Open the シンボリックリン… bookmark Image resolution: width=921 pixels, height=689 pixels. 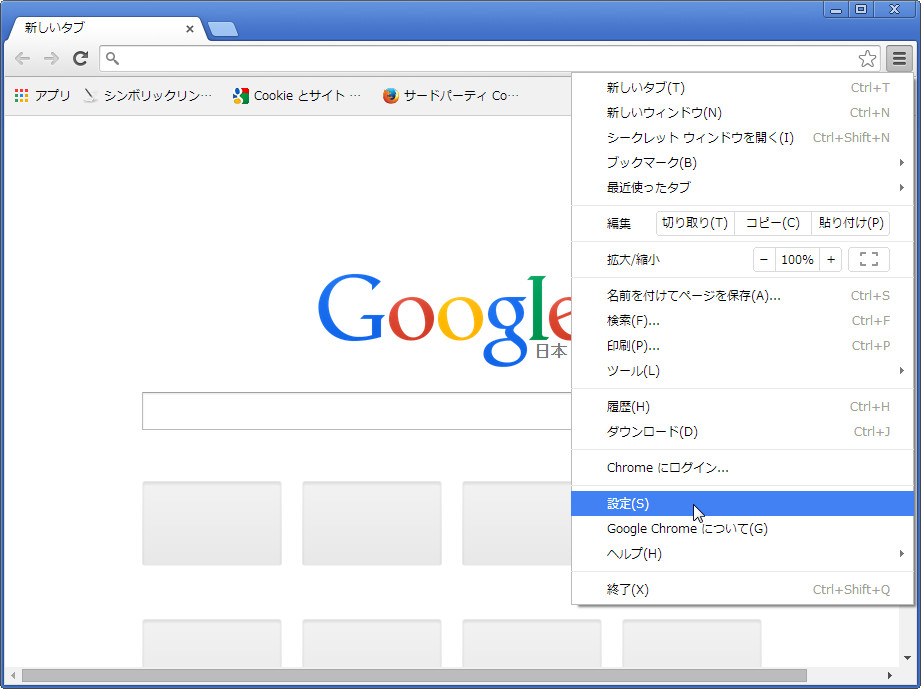pyautogui.click(x=147, y=95)
